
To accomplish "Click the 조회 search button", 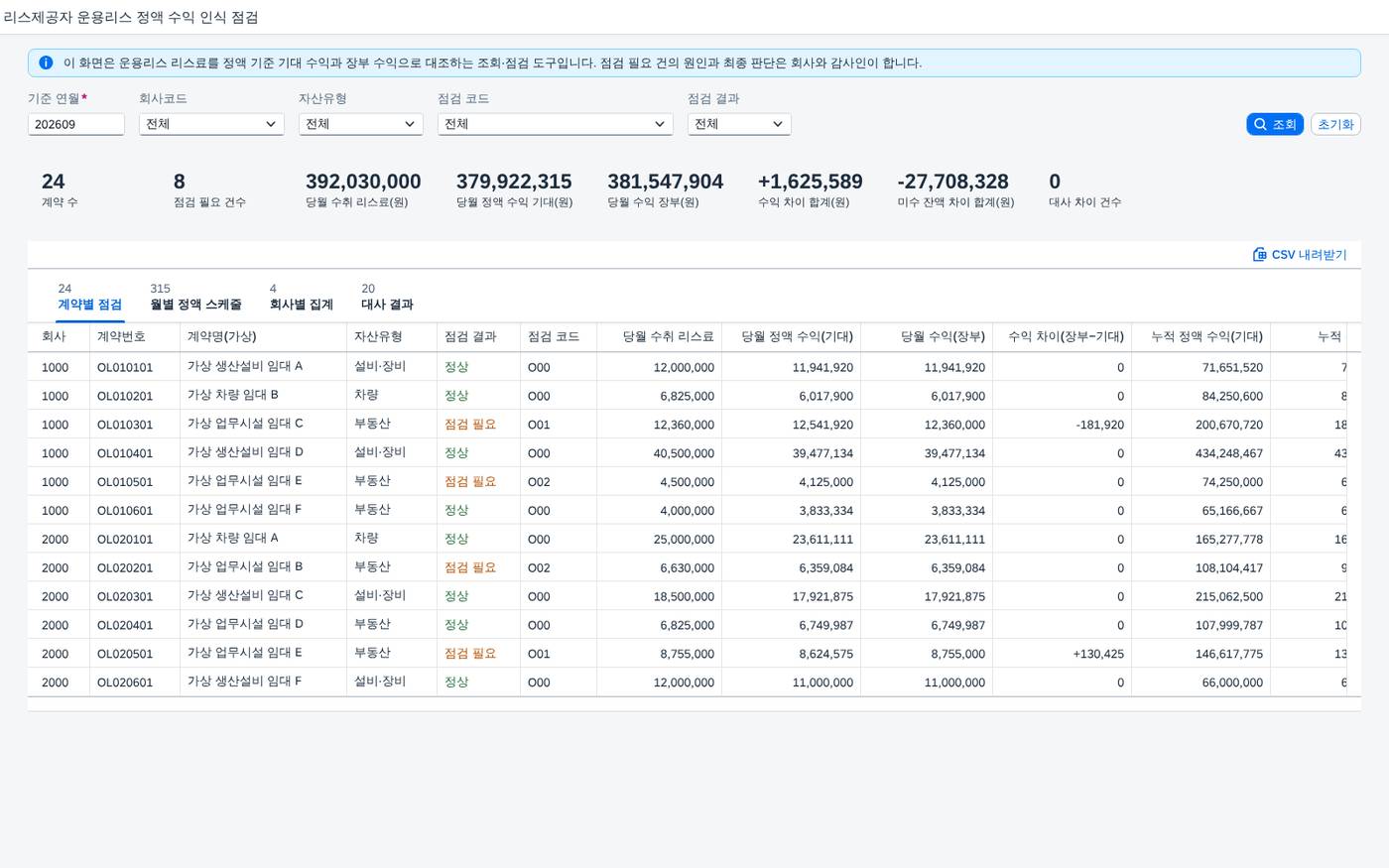I will point(1275,124).
